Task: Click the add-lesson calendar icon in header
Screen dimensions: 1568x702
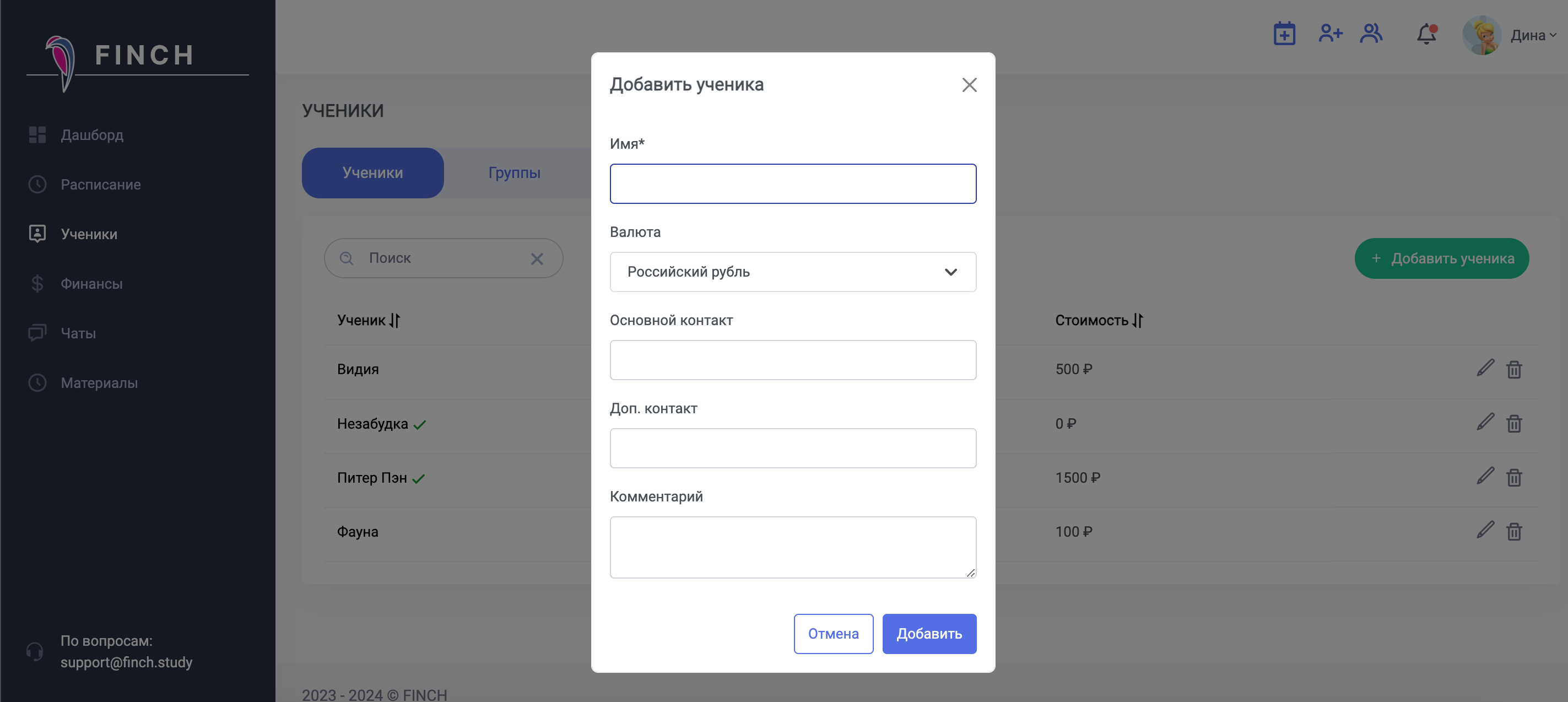Action: coord(1284,34)
